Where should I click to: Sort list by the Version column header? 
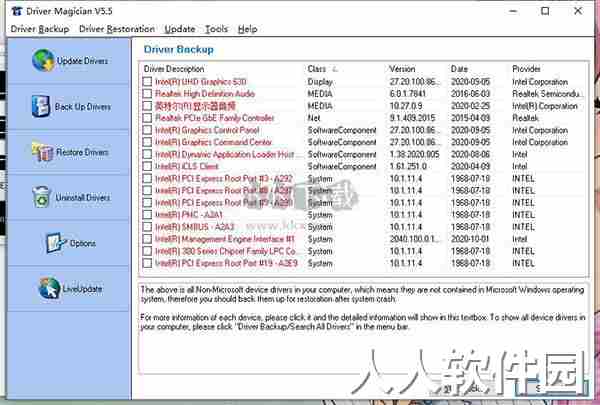402,69
